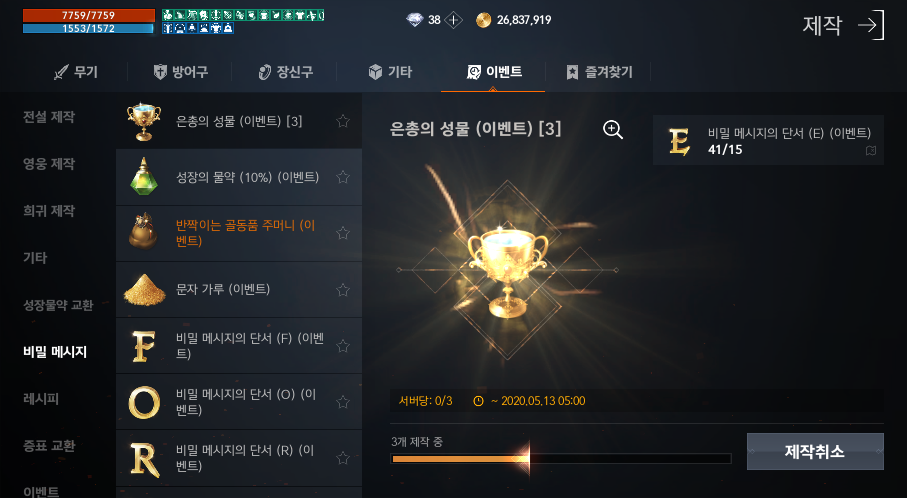907x498 pixels.
Task: Click the magnifier icon beside 은총의 성물 title
Action: tap(613, 130)
